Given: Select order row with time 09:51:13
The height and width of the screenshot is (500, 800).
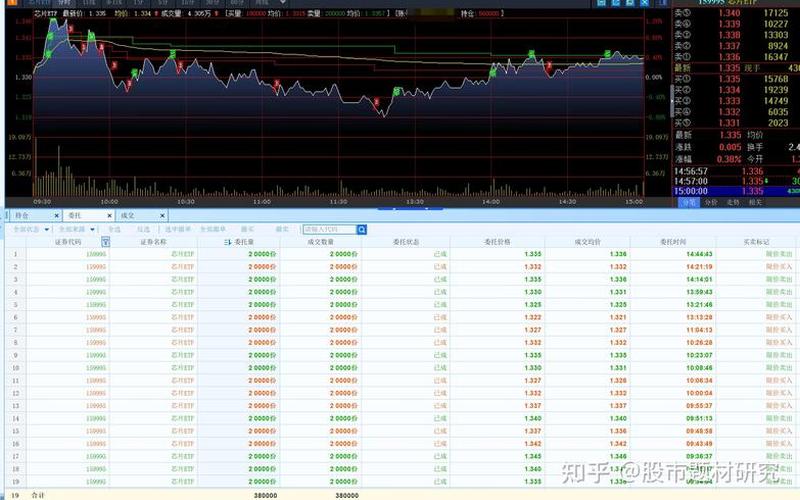Looking at the screenshot, I should click(x=402, y=418).
